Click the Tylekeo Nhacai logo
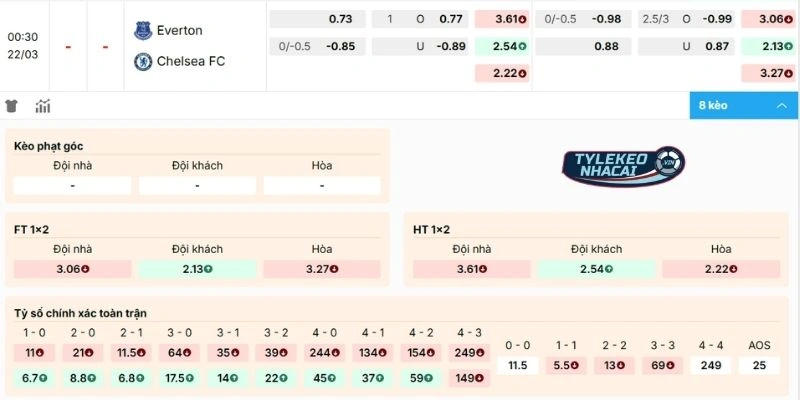Image resolution: width=800 pixels, height=400 pixels. 623,166
